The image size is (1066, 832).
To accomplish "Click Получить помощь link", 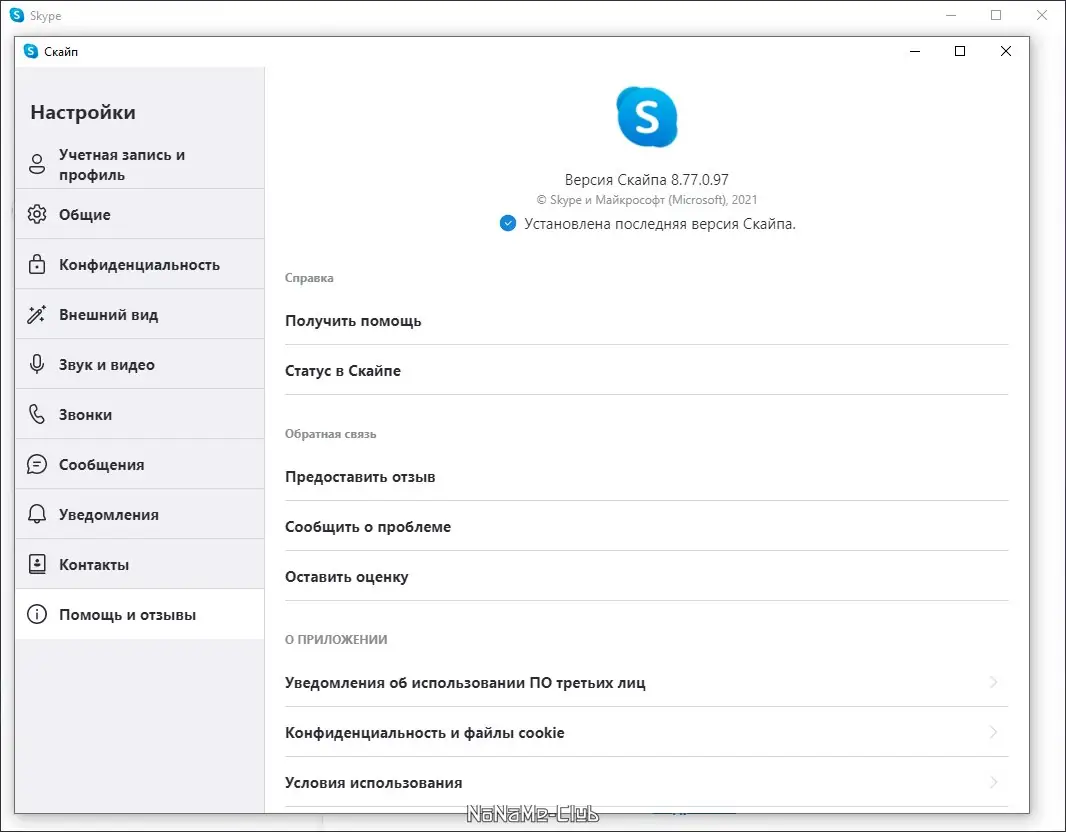I will click(x=646, y=321).
